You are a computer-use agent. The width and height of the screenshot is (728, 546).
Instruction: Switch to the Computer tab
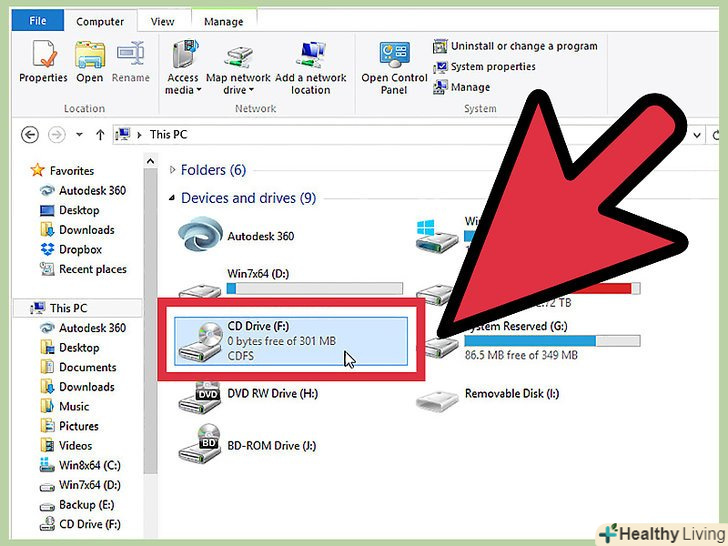point(100,21)
